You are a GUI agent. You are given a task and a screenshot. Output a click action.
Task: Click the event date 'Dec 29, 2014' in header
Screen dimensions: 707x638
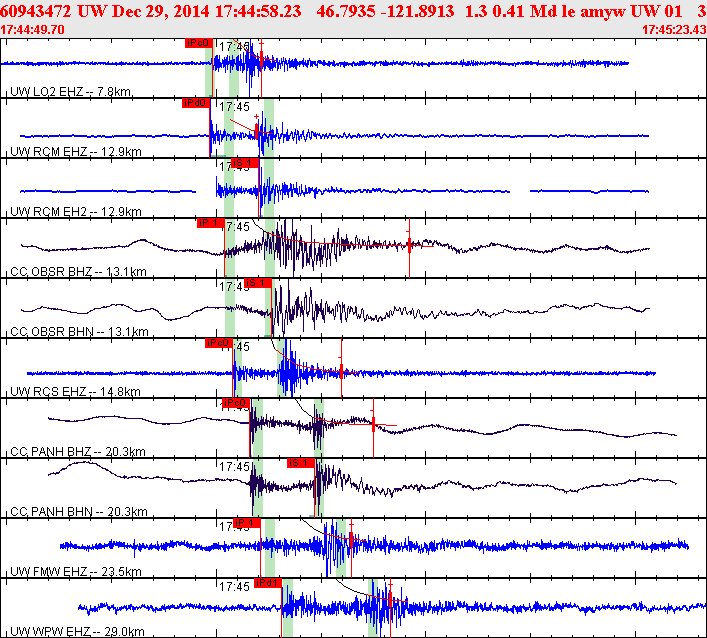click(160, 11)
